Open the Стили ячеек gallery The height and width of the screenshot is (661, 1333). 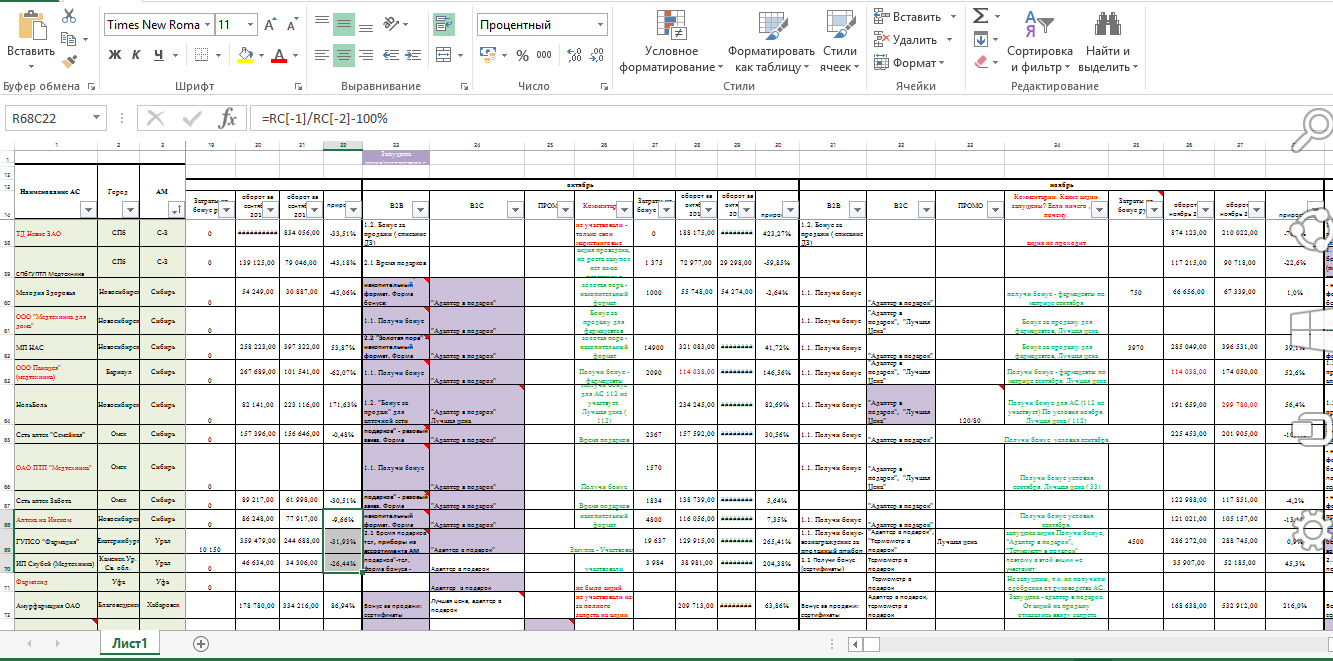click(x=840, y=42)
